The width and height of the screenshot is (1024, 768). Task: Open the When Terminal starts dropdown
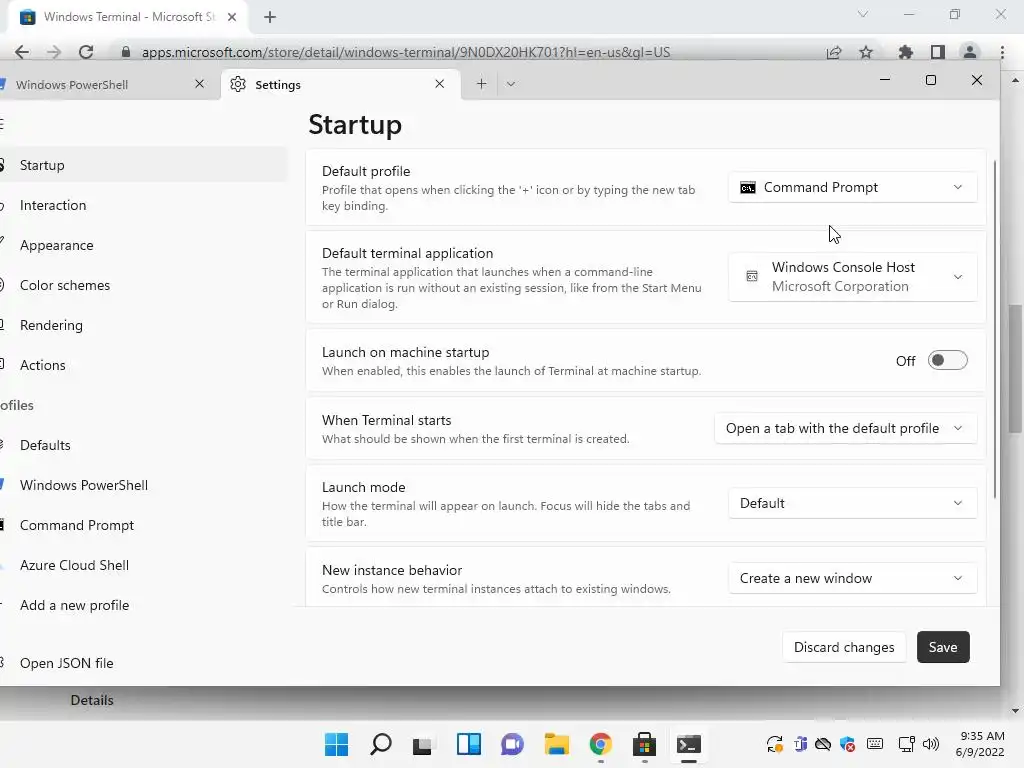click(x=845, y=428)
